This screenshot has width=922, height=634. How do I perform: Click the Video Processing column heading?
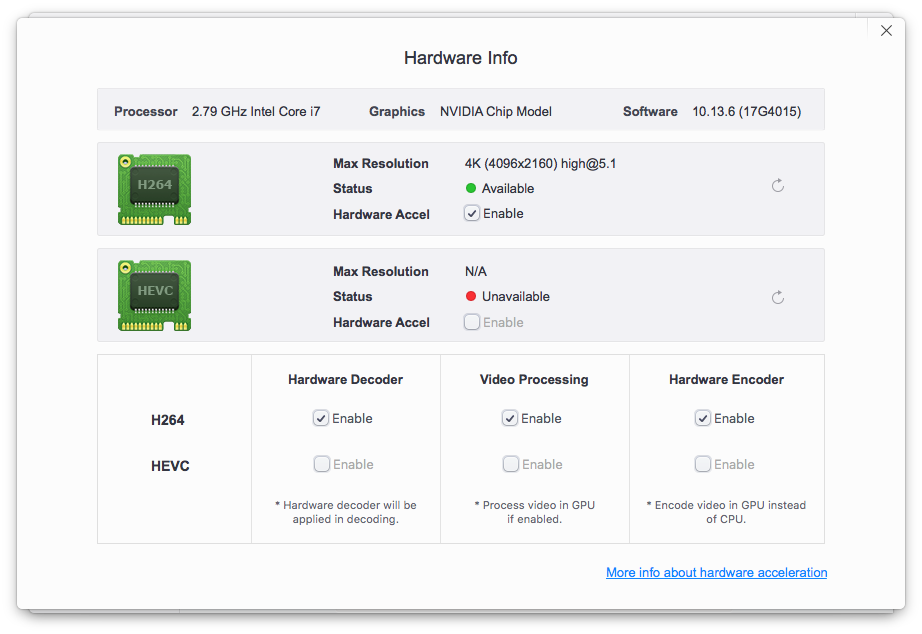[x=534, y=379]
